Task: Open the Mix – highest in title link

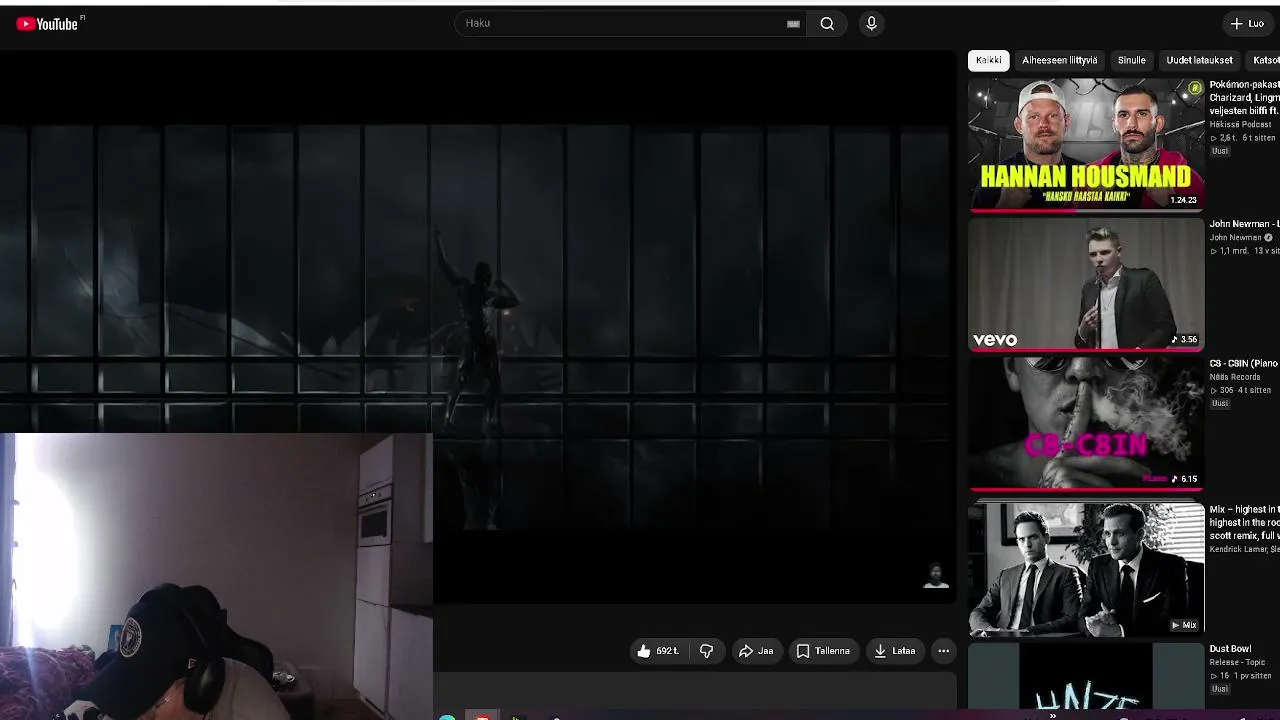Action: click(x=1244, y=523)
